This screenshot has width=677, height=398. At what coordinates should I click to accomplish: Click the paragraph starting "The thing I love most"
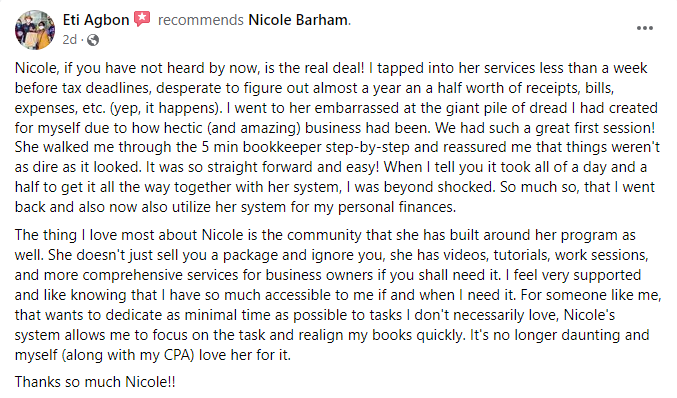click(x=338, y=295)
